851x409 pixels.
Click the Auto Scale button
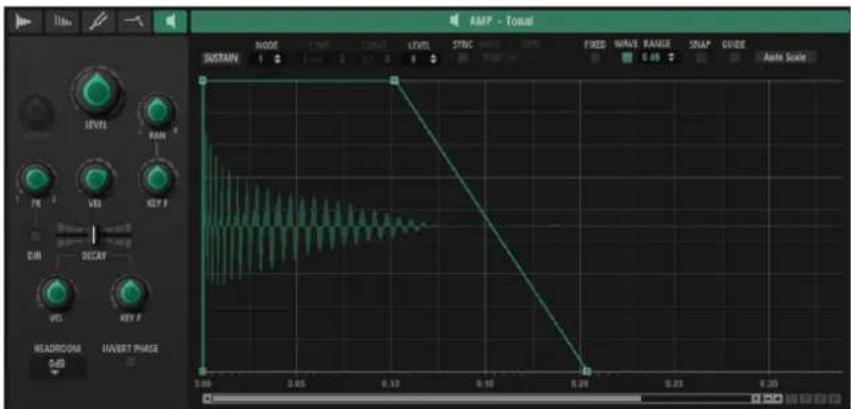[x=784, y=57]
